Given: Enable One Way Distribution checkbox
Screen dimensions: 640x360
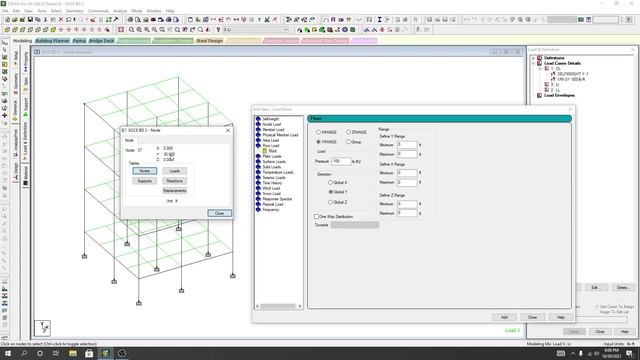Looking at the screenshot, I should [x=316, y=216].
